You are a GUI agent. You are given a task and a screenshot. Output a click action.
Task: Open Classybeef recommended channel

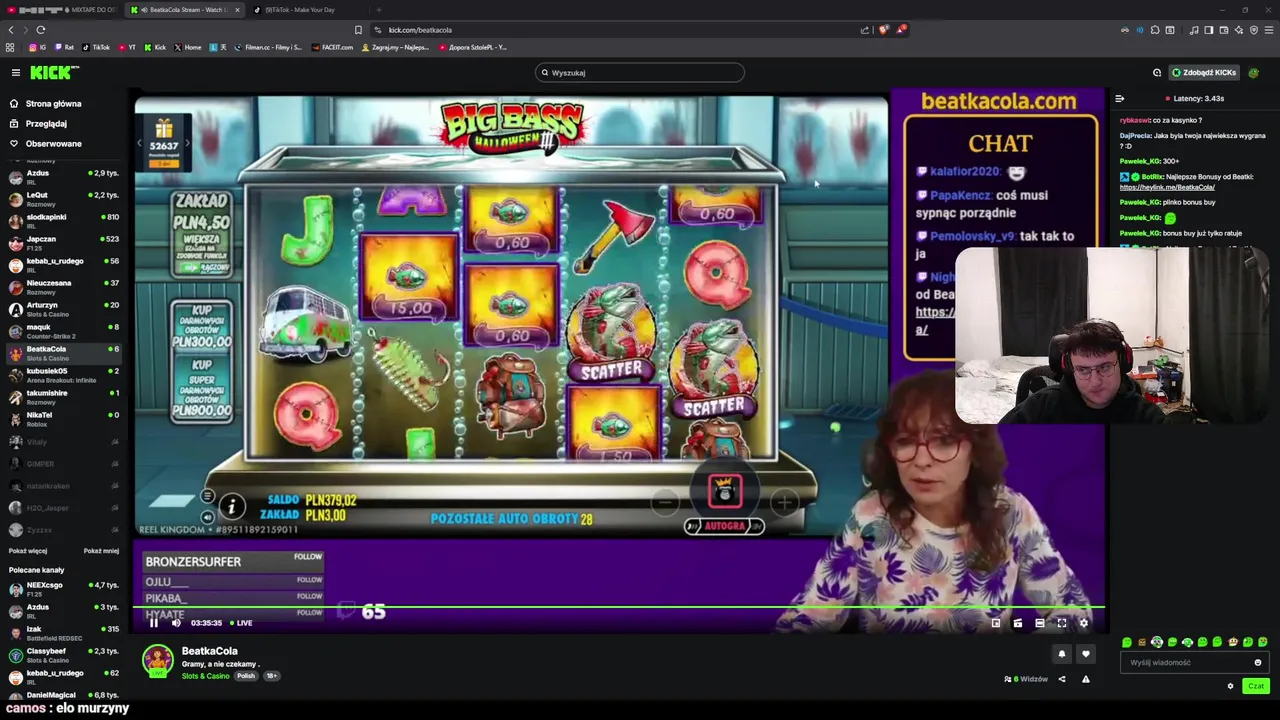click(62, 655)
